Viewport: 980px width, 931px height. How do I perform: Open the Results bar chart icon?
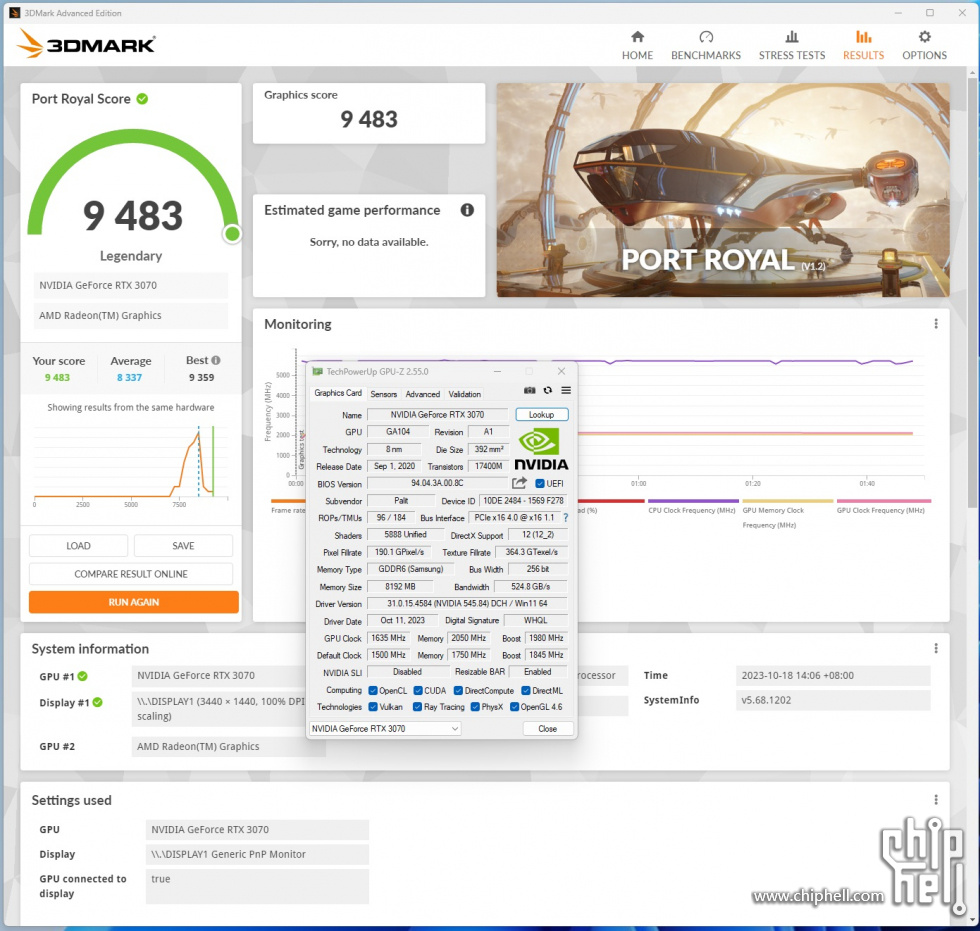coord(863,37)
